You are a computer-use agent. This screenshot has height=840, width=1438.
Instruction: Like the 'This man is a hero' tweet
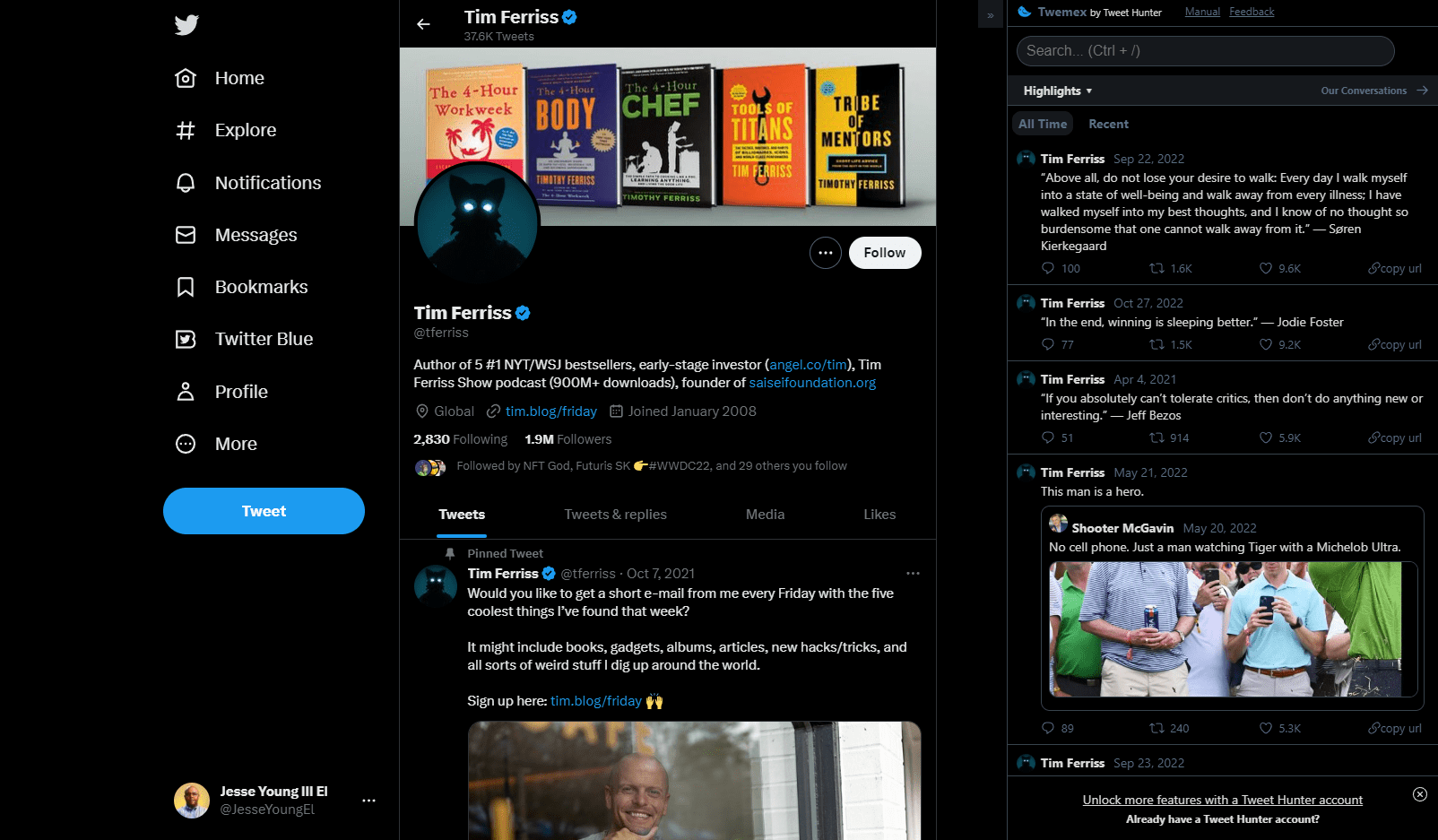point(1266,728)
